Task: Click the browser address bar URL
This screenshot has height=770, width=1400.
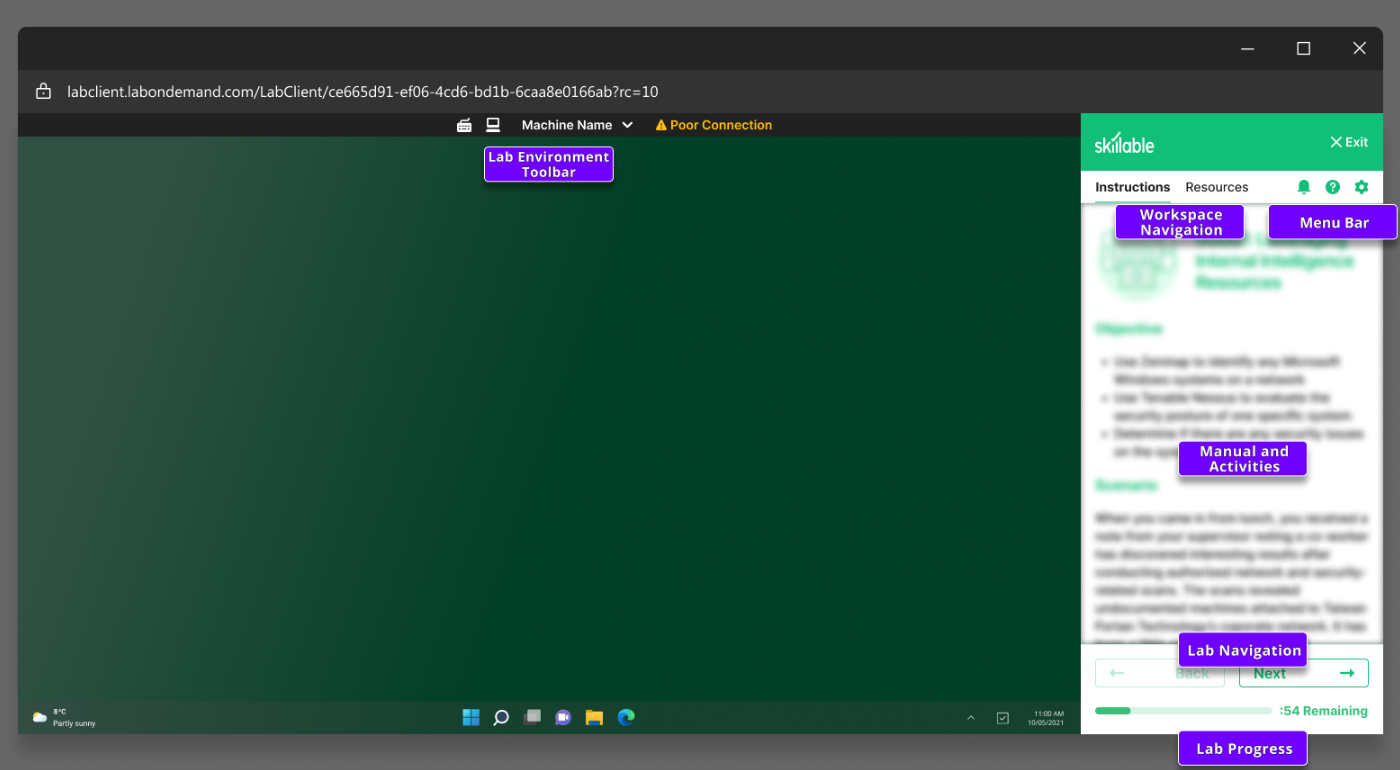Action: (x=362, y=92)
